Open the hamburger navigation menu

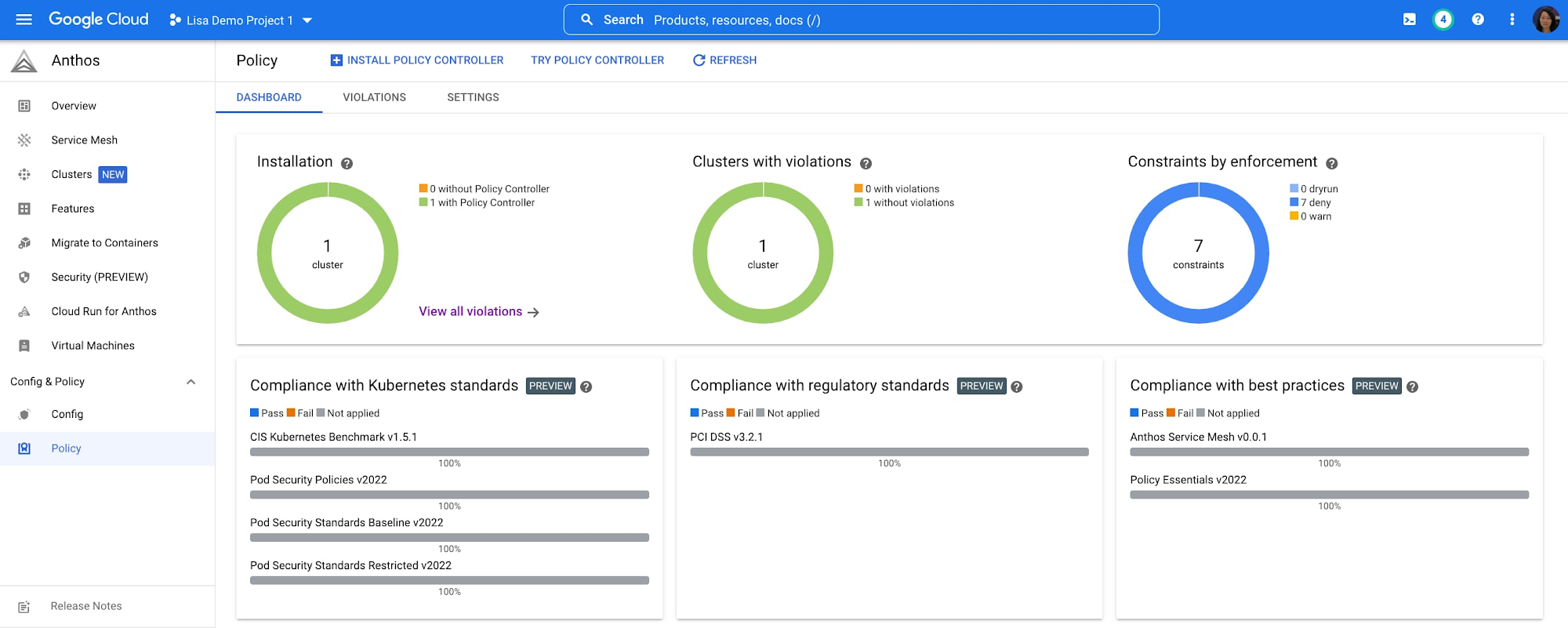click(24, 20)
